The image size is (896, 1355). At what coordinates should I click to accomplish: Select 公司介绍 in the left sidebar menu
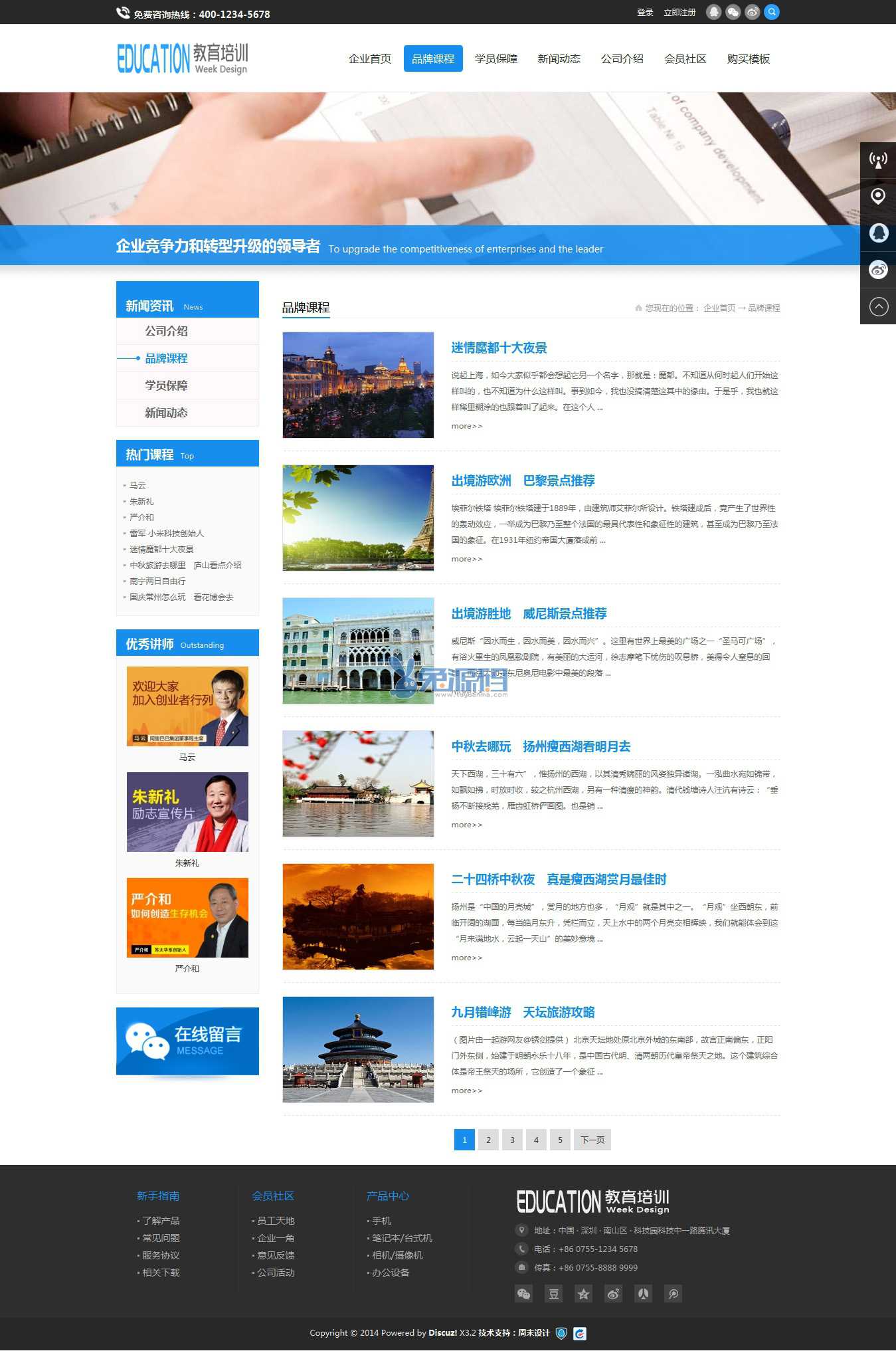166,331
